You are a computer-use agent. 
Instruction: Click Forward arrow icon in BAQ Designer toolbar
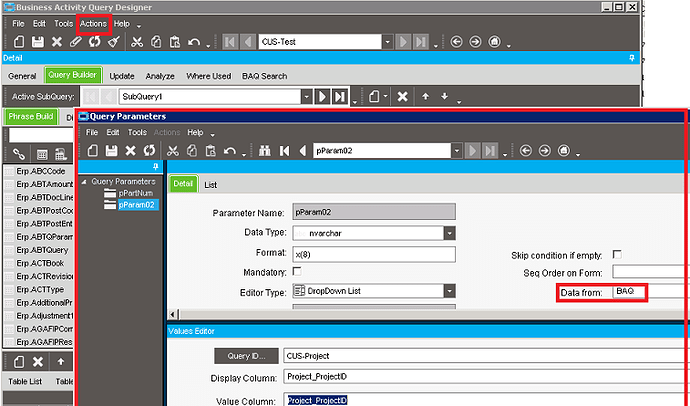point(475,42)
